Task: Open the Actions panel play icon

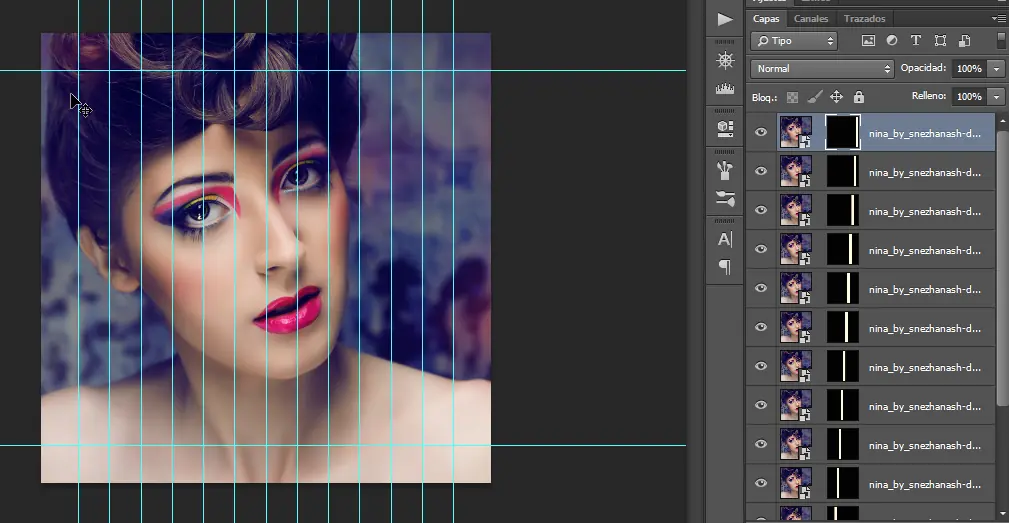Action: (725, 19)
